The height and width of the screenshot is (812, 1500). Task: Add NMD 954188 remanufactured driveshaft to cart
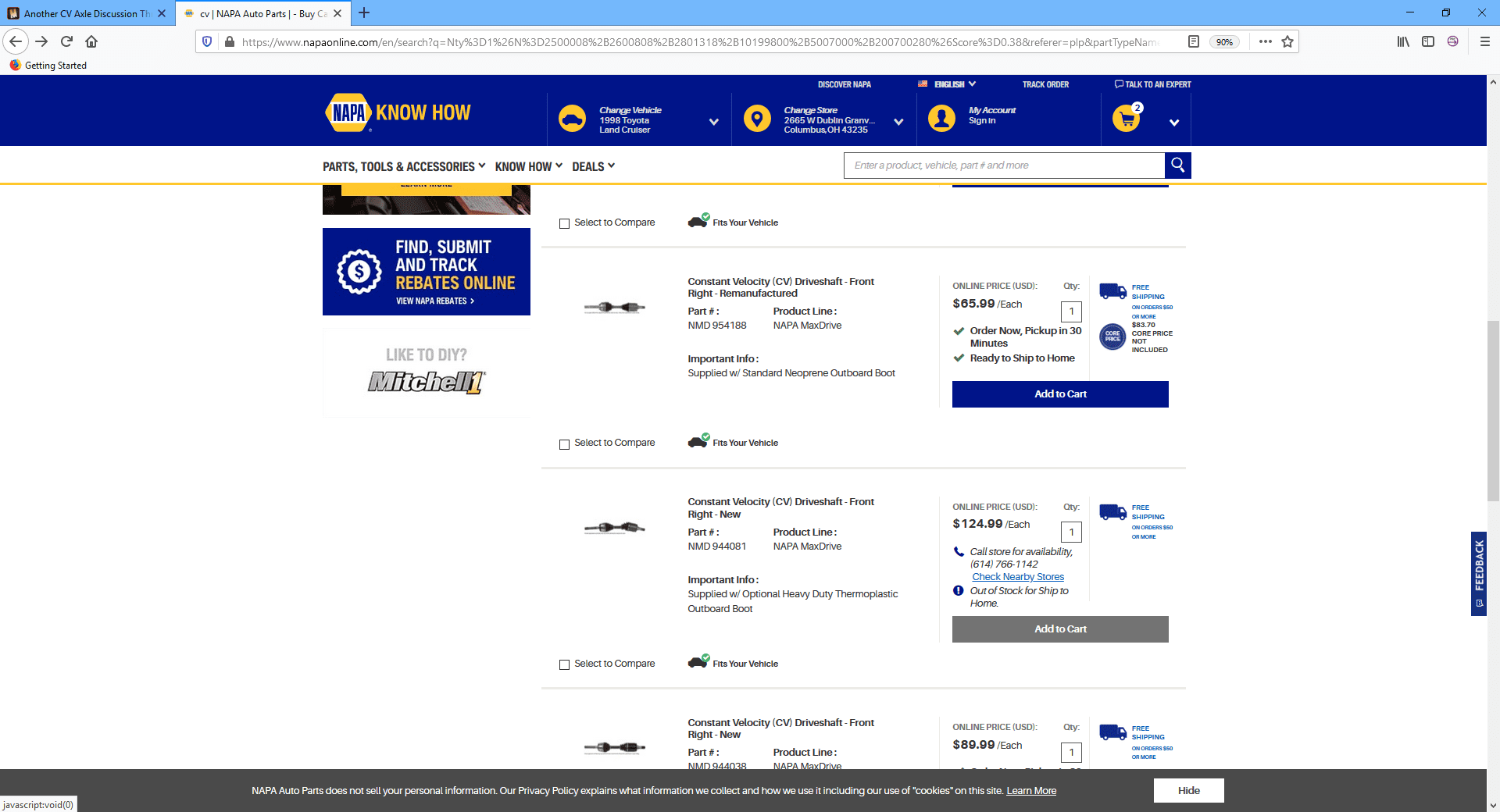1060,394
